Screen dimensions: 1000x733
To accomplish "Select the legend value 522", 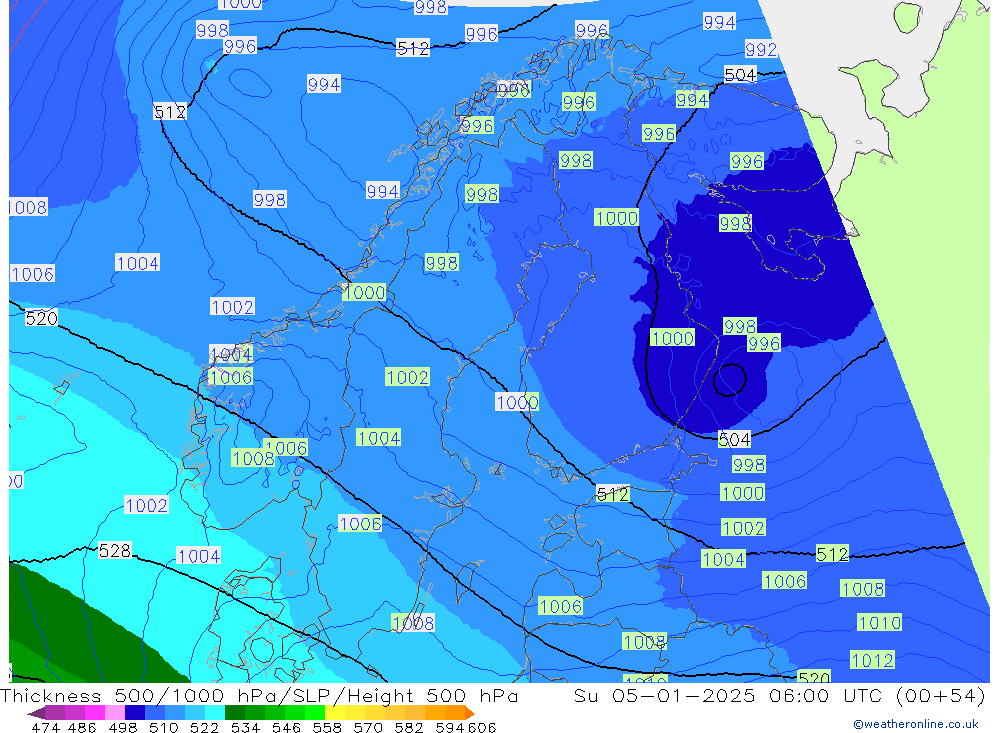I will click(204, 727).
